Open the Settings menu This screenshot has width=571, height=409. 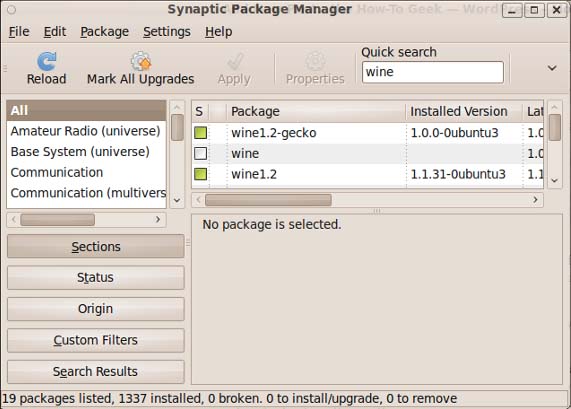click(x=167, y=32)
